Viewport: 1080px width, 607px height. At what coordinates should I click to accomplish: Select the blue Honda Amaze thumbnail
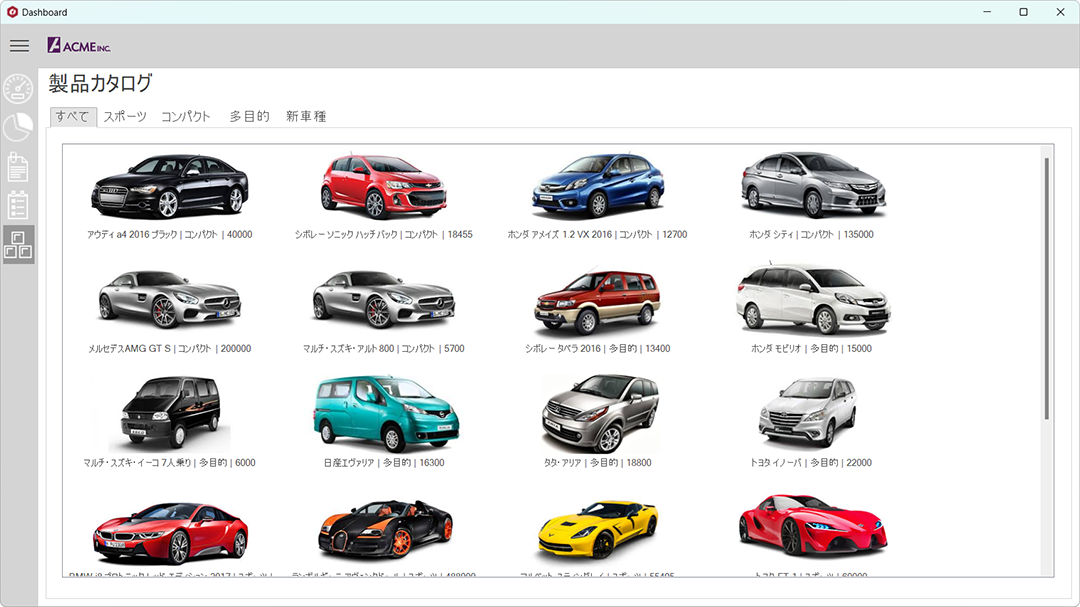597,186
